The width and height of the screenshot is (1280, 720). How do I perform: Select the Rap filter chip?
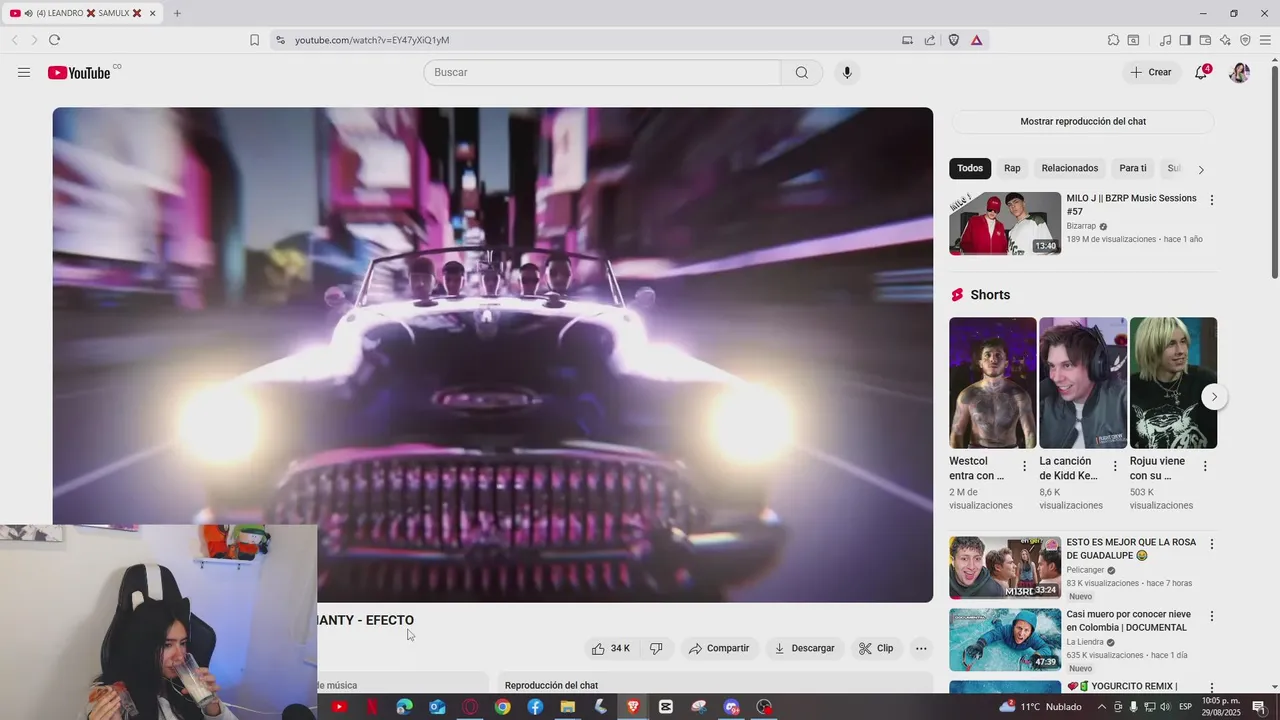(x=1012, y=168)
